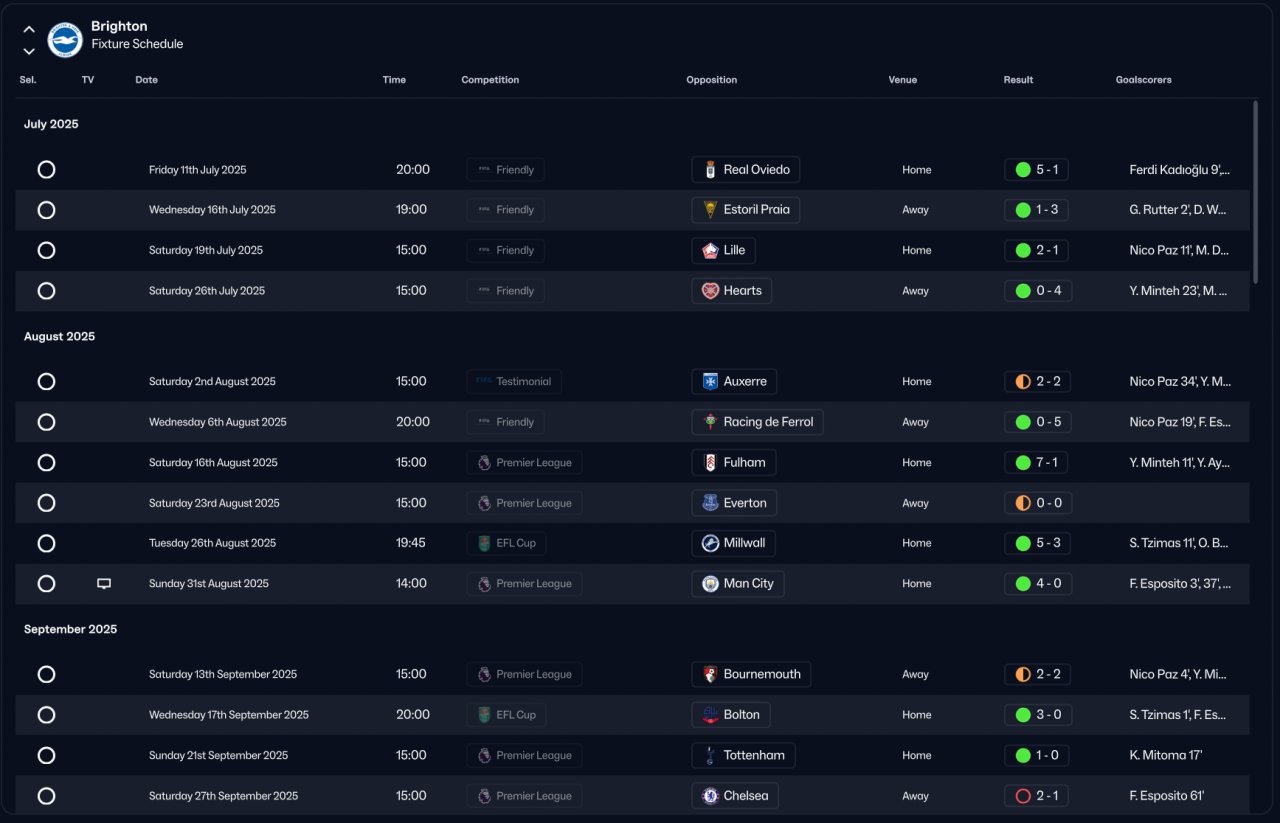Click the Everton club badge

tap(710, 503)
